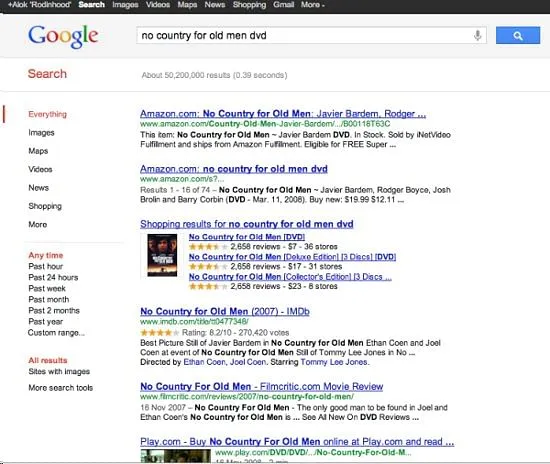Click the 2,658 reviews - $23 - 8 stores text
Screen dimensions: 550x464
pyautogui.click(x=283, y=287)
